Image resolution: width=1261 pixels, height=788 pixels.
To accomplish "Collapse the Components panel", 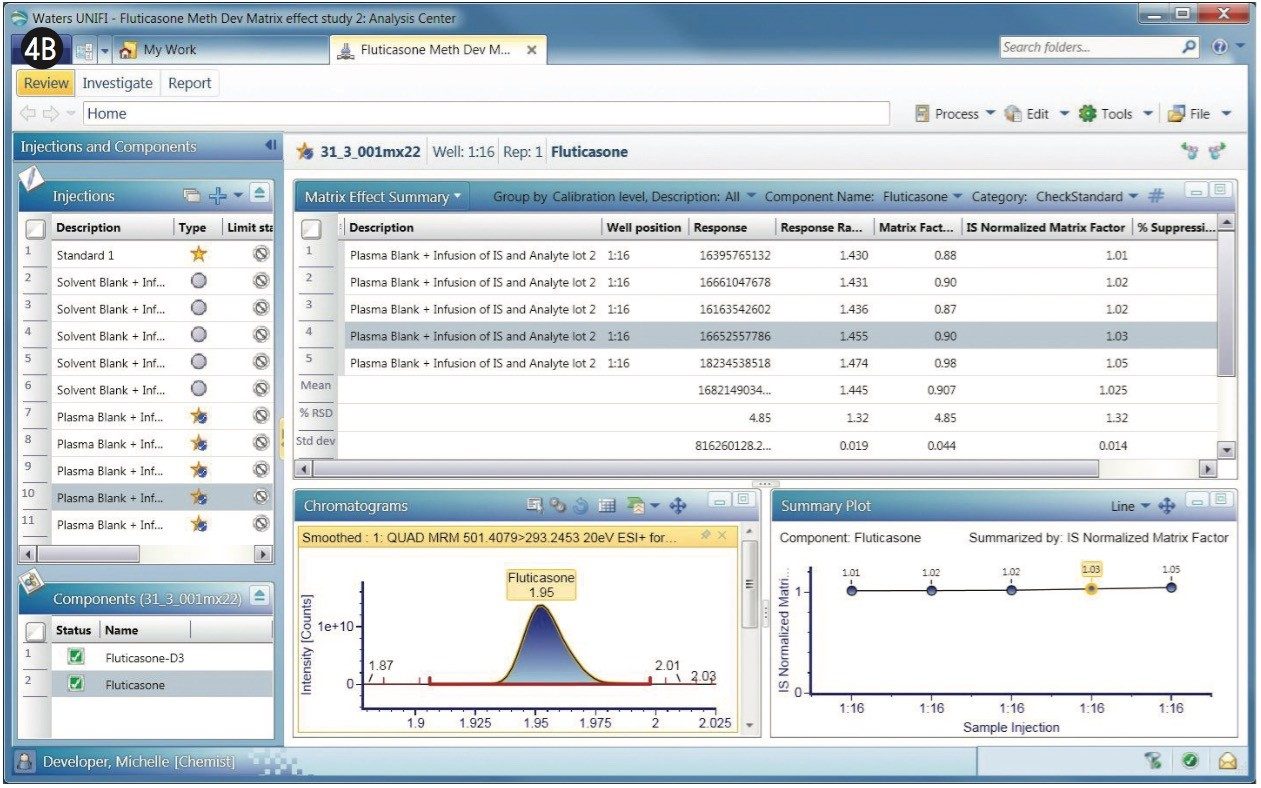I will [x=259, y=597].
